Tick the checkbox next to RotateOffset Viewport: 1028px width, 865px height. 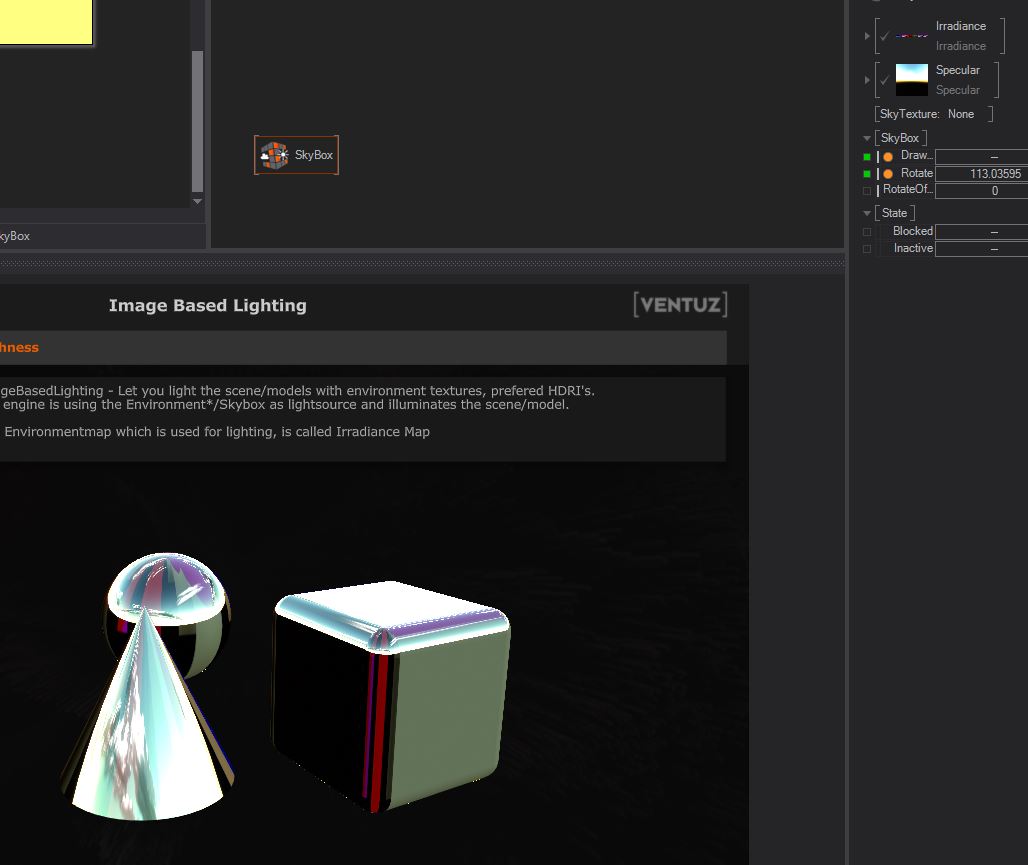tap(867, 191)
